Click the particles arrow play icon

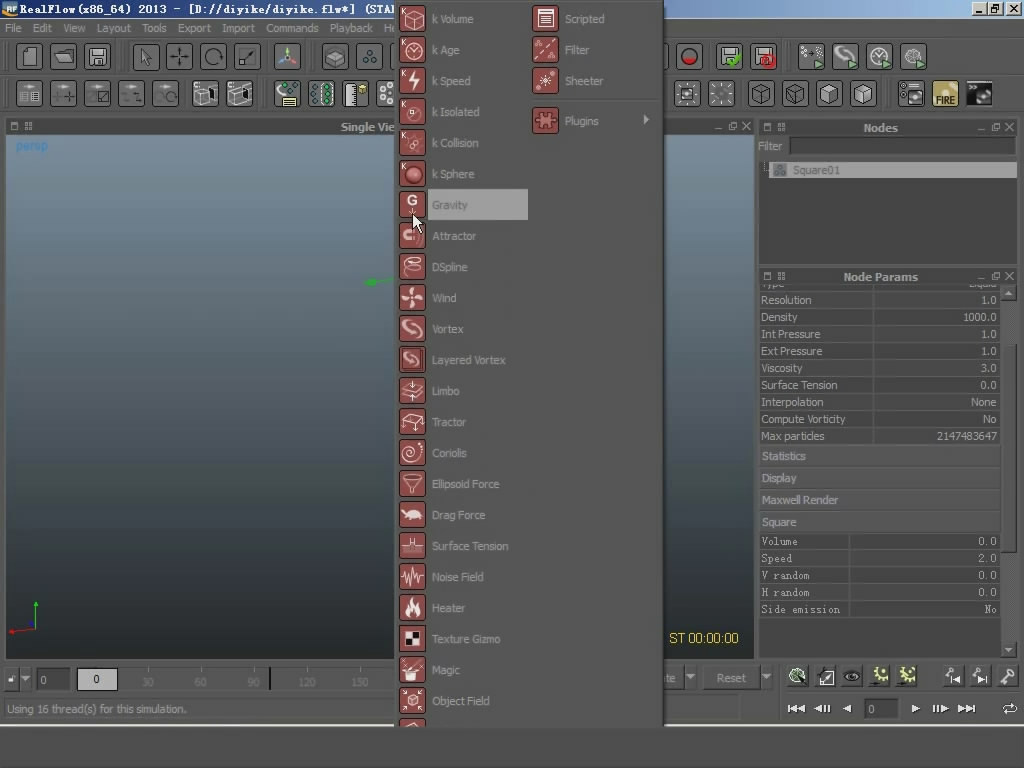[811, 57]
